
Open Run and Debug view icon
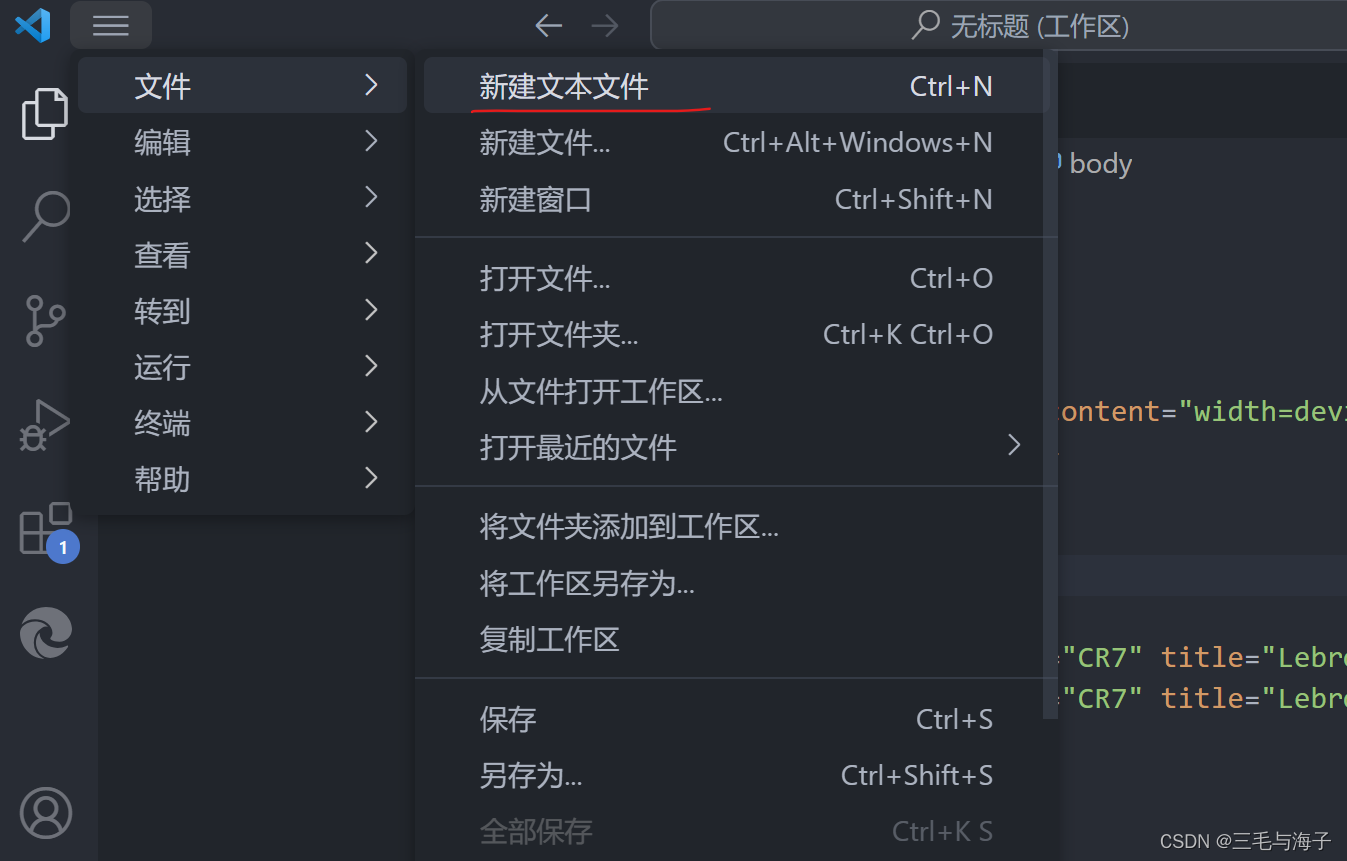pos(45,426)
